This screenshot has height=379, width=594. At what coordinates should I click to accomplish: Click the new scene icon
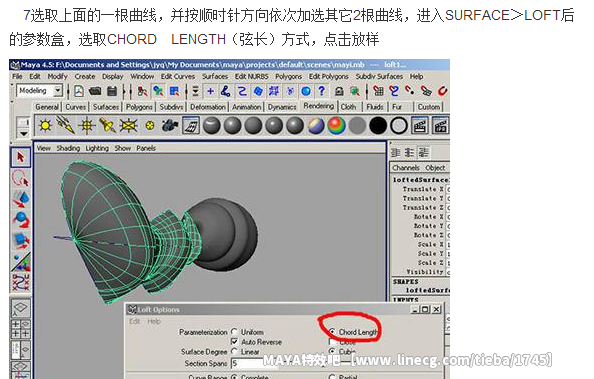coord(79,91)
